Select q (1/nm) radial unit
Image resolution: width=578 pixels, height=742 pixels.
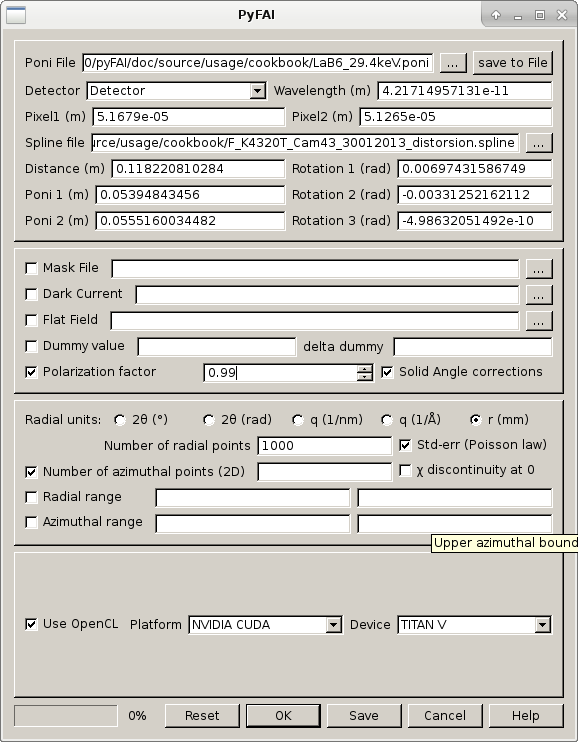tap(298, 420)
